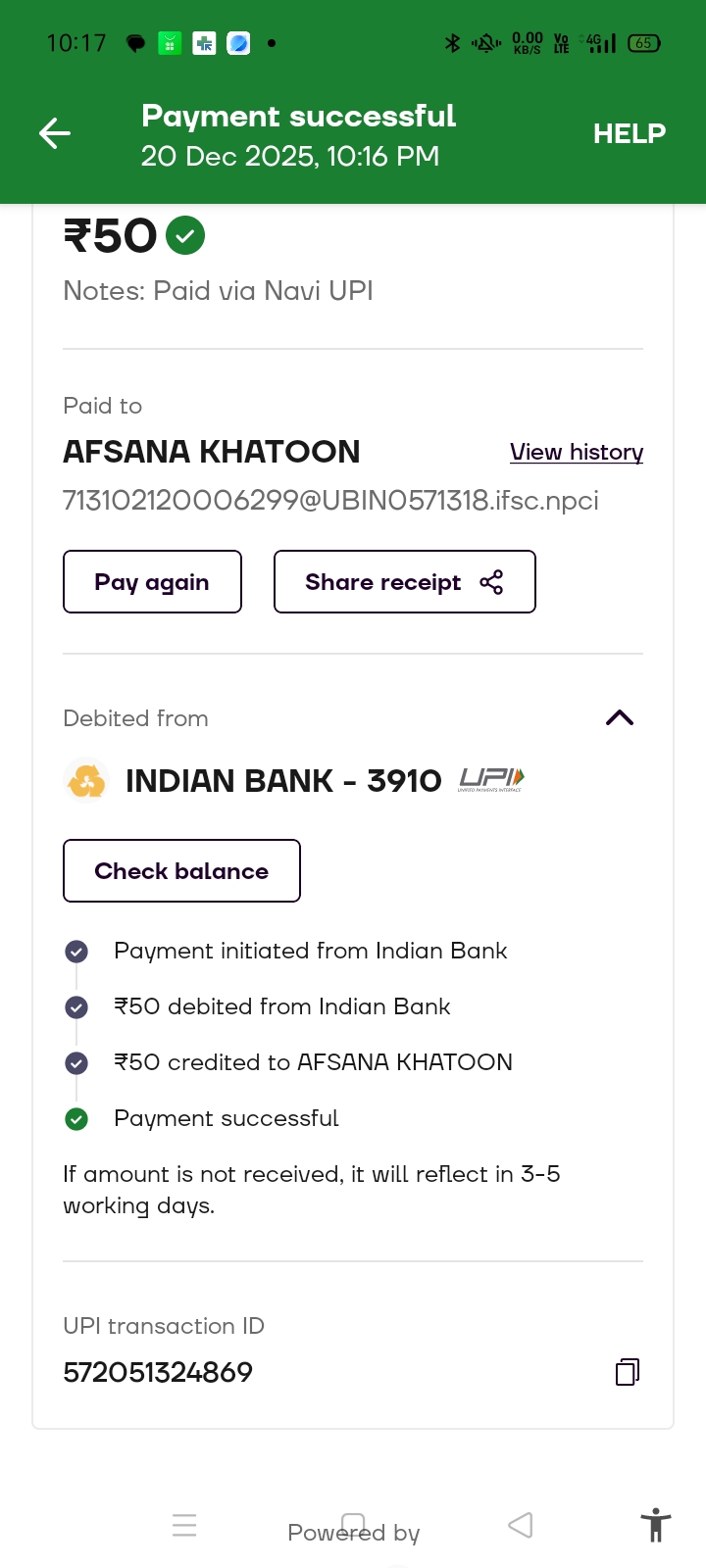Click the Indian Bank logo icon

[86, 781]
